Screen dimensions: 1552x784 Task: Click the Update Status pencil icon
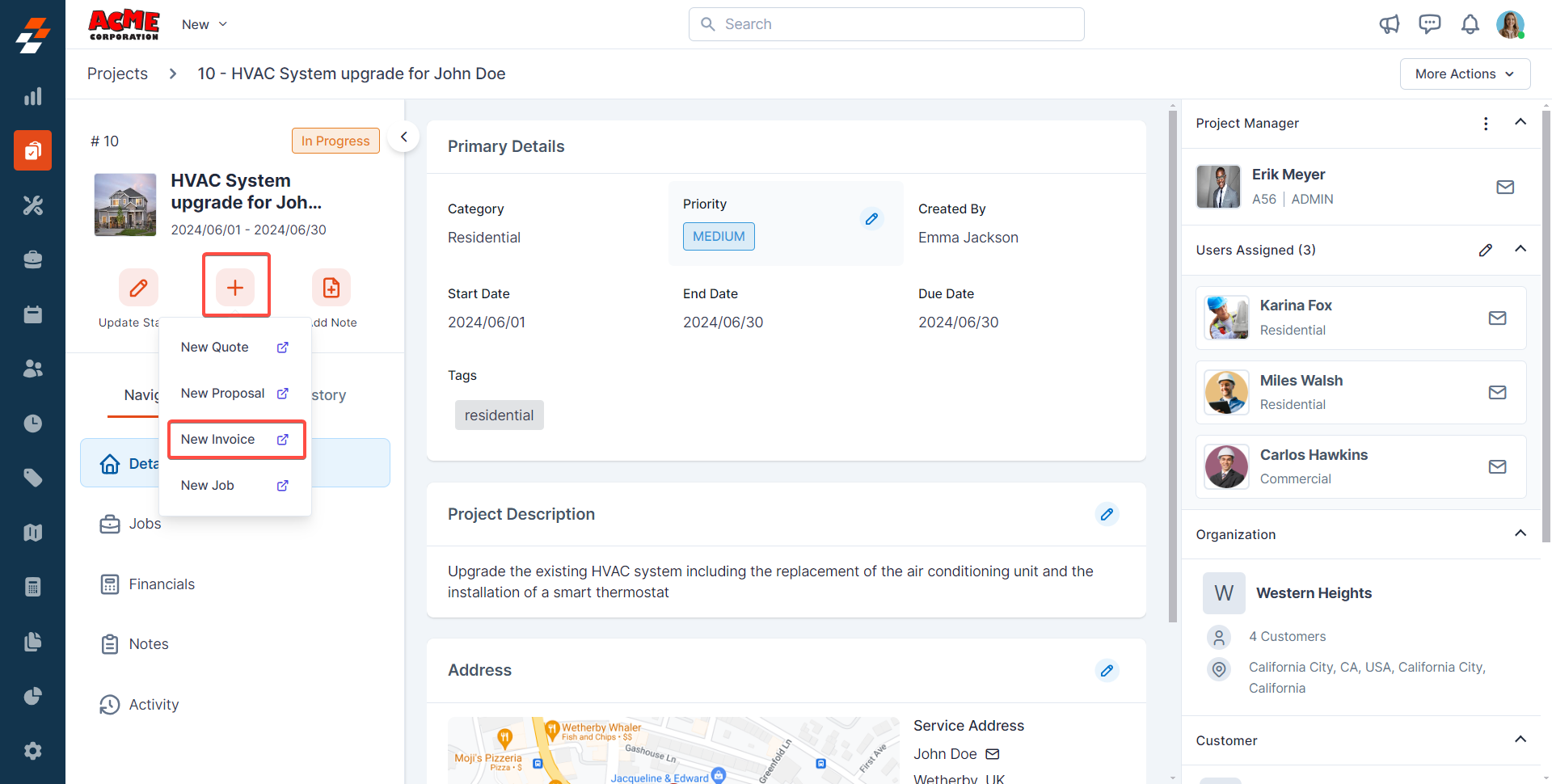138,288
